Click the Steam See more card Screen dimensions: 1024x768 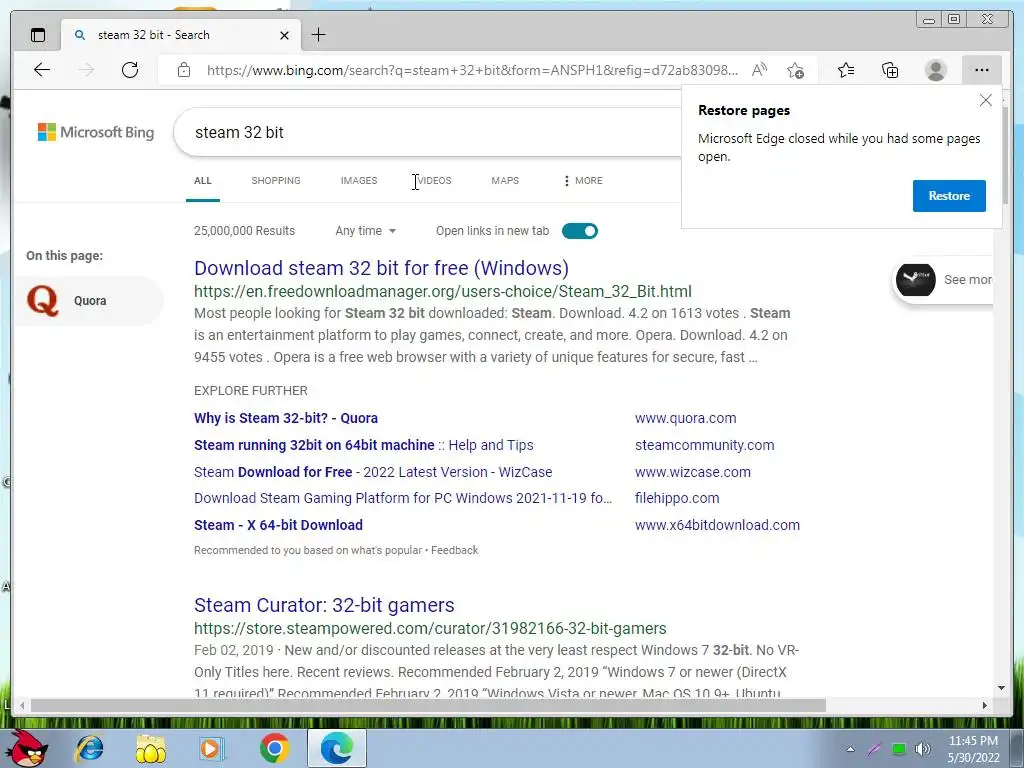tap(943, 280)
